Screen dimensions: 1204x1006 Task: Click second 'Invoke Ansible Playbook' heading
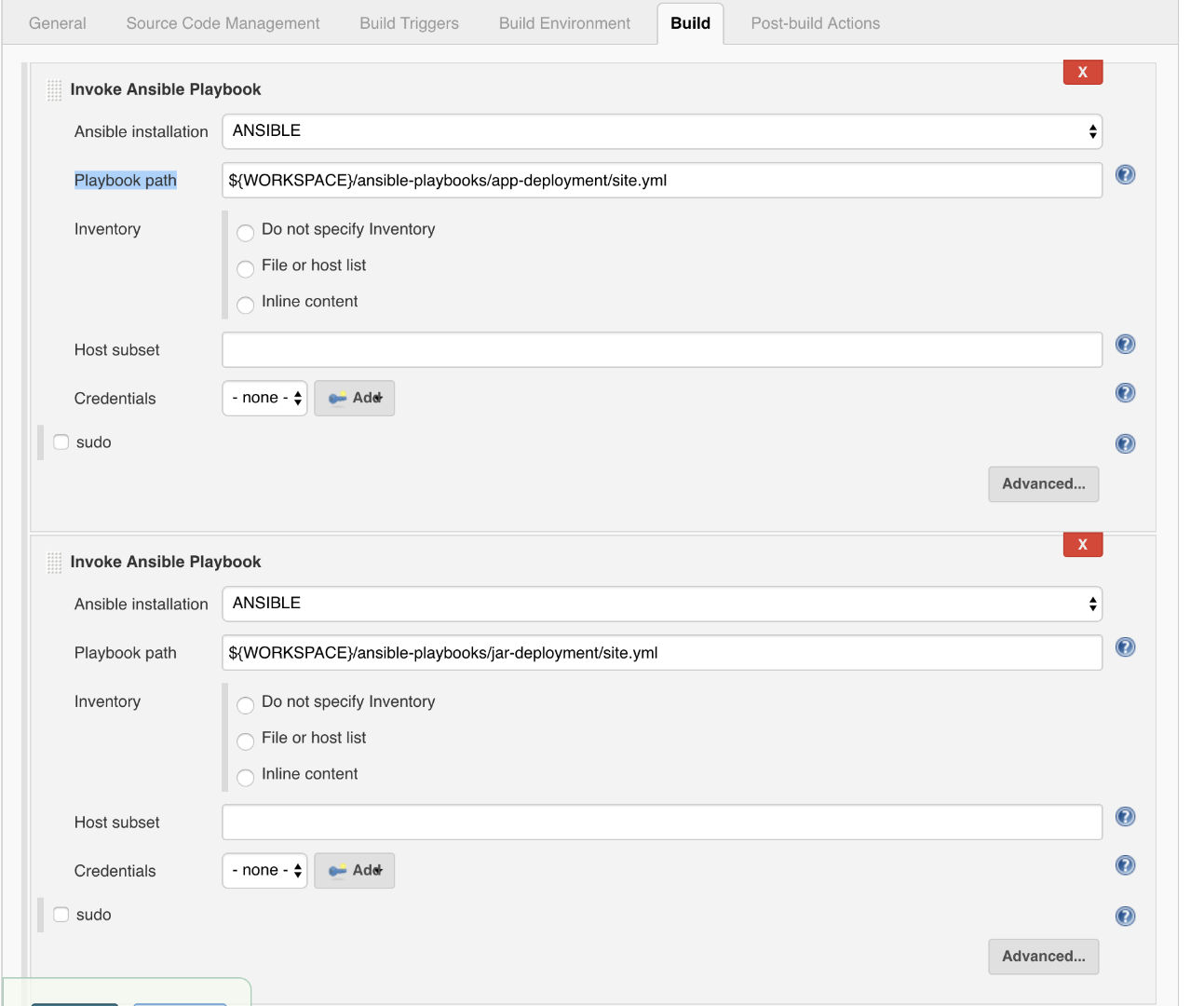pos(166,562)
